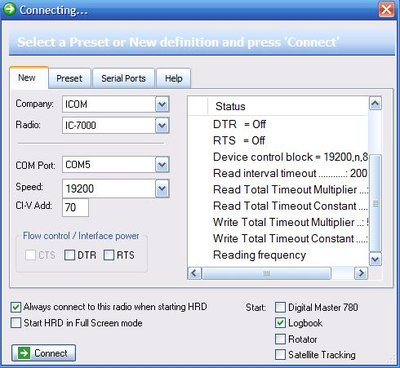
Task: Click the green arrow icon in title bar
Action: [x=9, y=9]
